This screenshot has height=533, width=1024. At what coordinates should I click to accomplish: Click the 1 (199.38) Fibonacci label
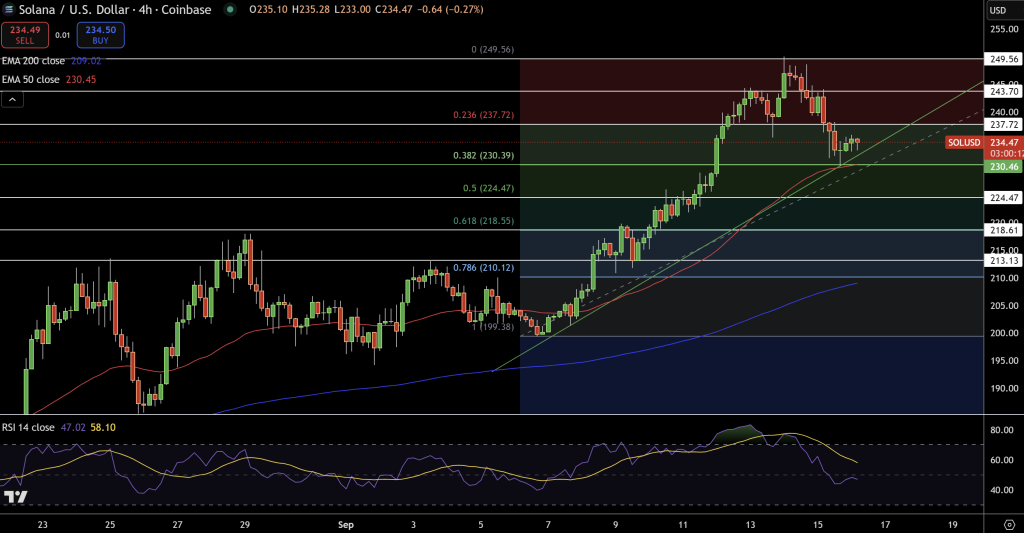pyautogui.click(x=493, y=327)
